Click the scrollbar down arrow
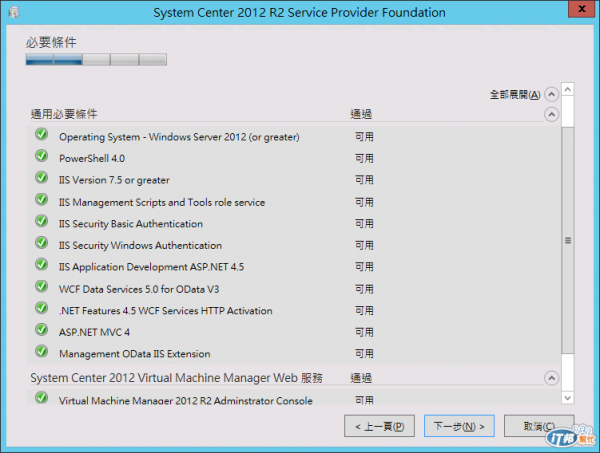 (568, 398)
